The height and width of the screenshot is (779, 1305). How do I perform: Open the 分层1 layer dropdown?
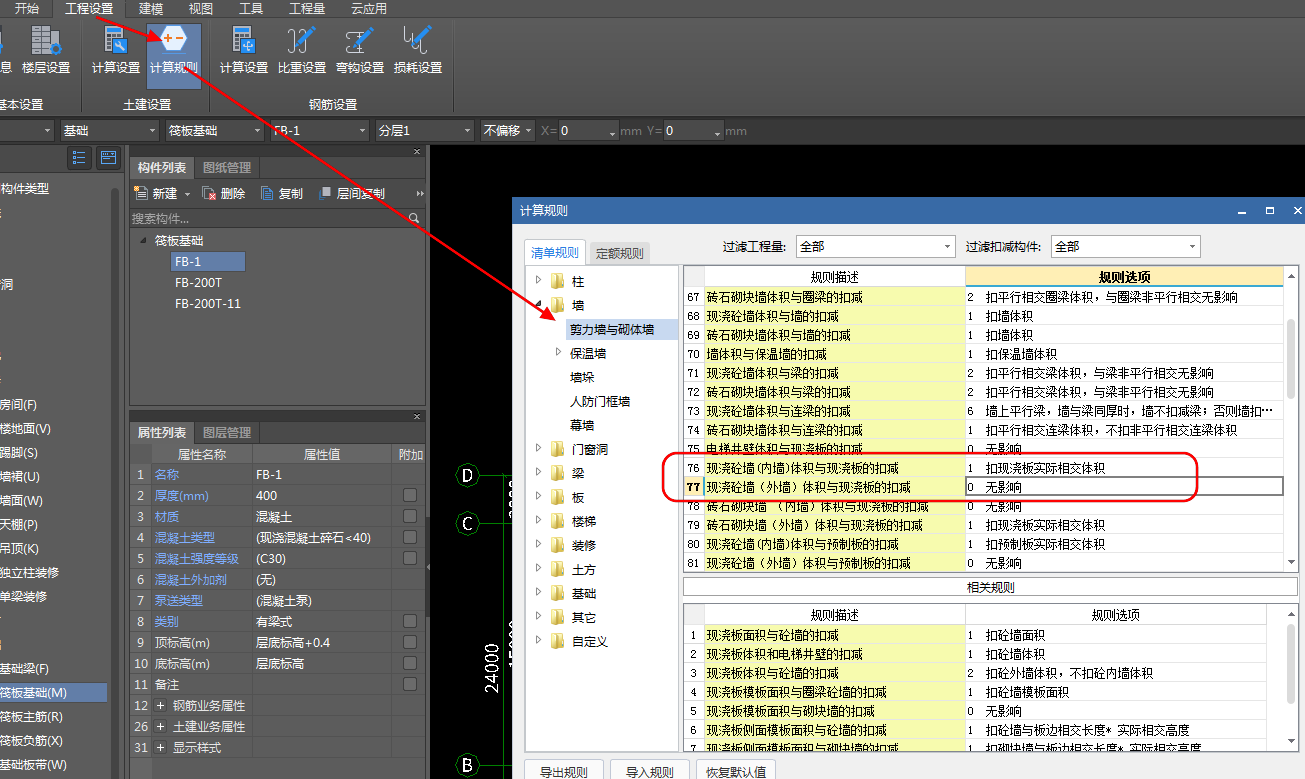424,131
